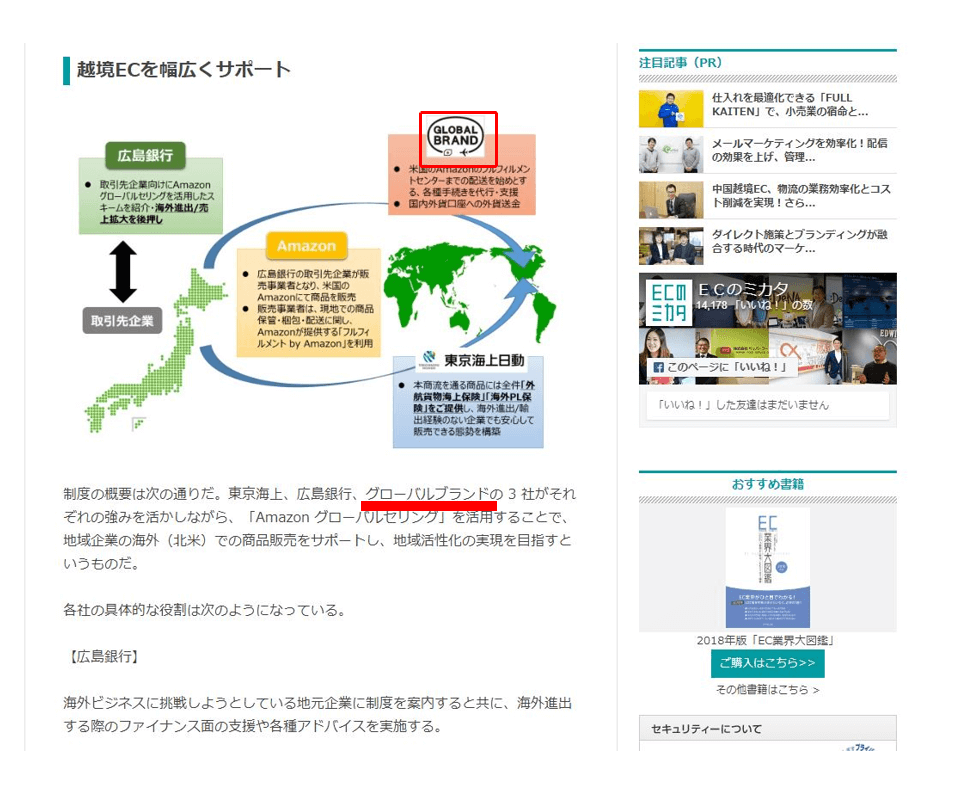Screen dimensions: 973x788
Task: Click the direct marketing article thumbnail
Action: (x=671, y=246)
